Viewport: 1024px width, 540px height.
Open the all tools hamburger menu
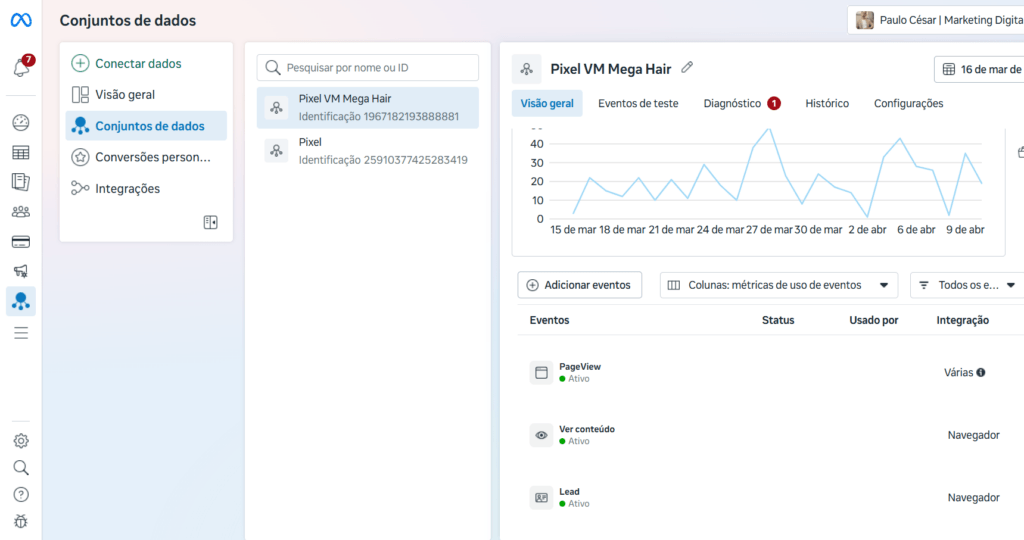tap(21, 333)
